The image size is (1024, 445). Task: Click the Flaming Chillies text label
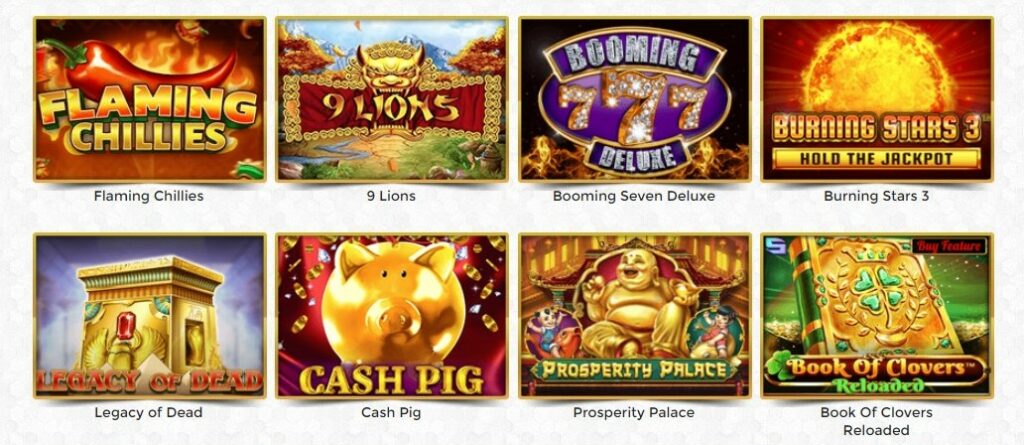click(149, 196)
